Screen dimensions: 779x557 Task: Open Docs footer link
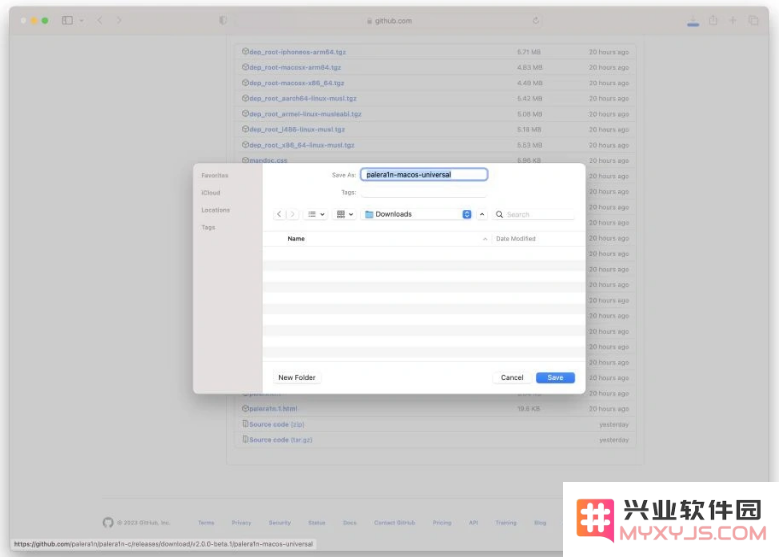coord(350,523)
